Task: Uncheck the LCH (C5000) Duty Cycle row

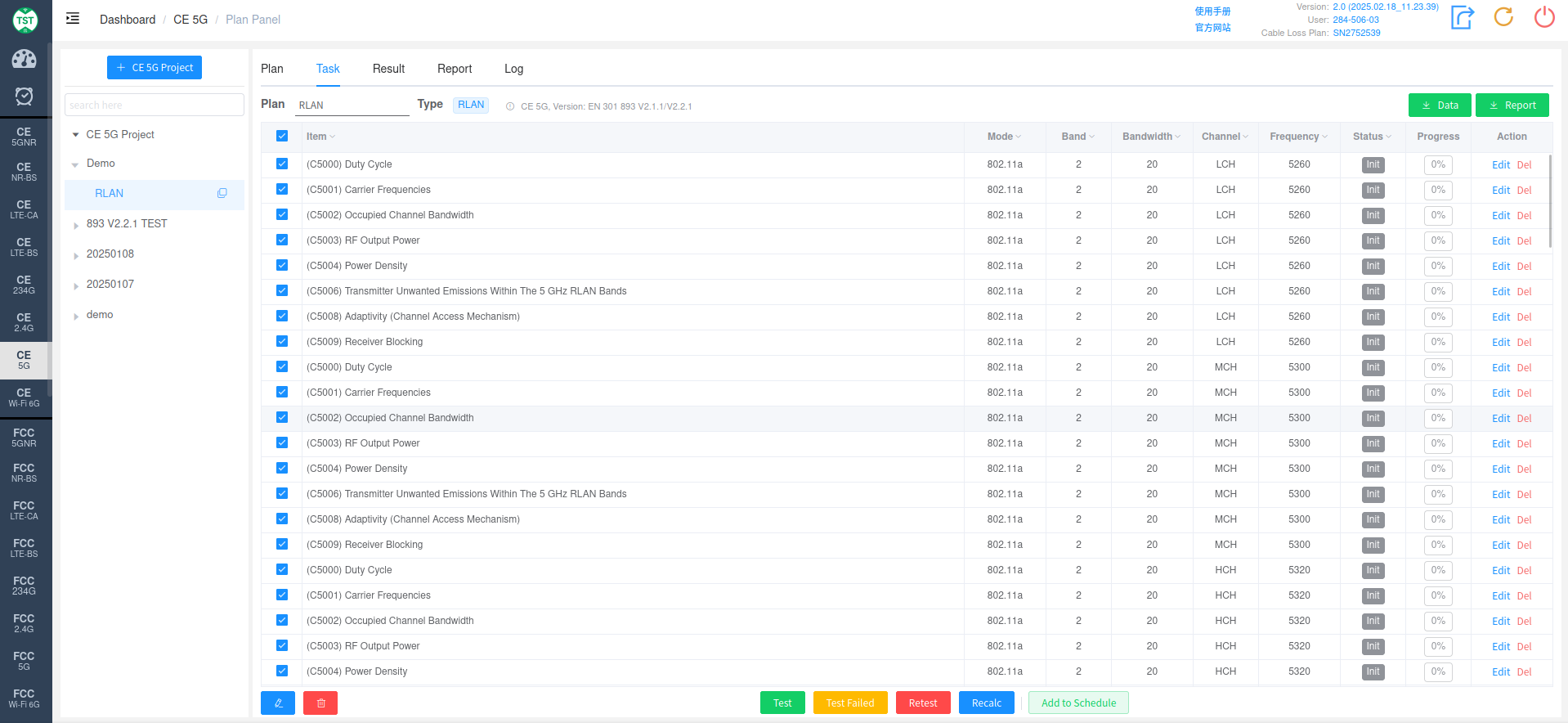Action: [282, 164]
